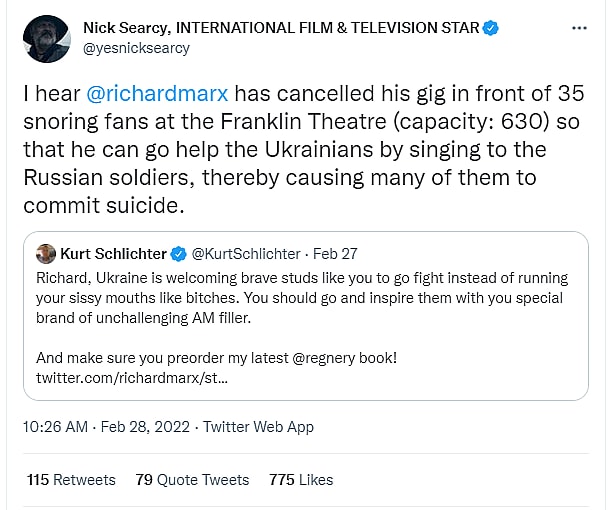View the 115 Retweets list

pos(71,480)
